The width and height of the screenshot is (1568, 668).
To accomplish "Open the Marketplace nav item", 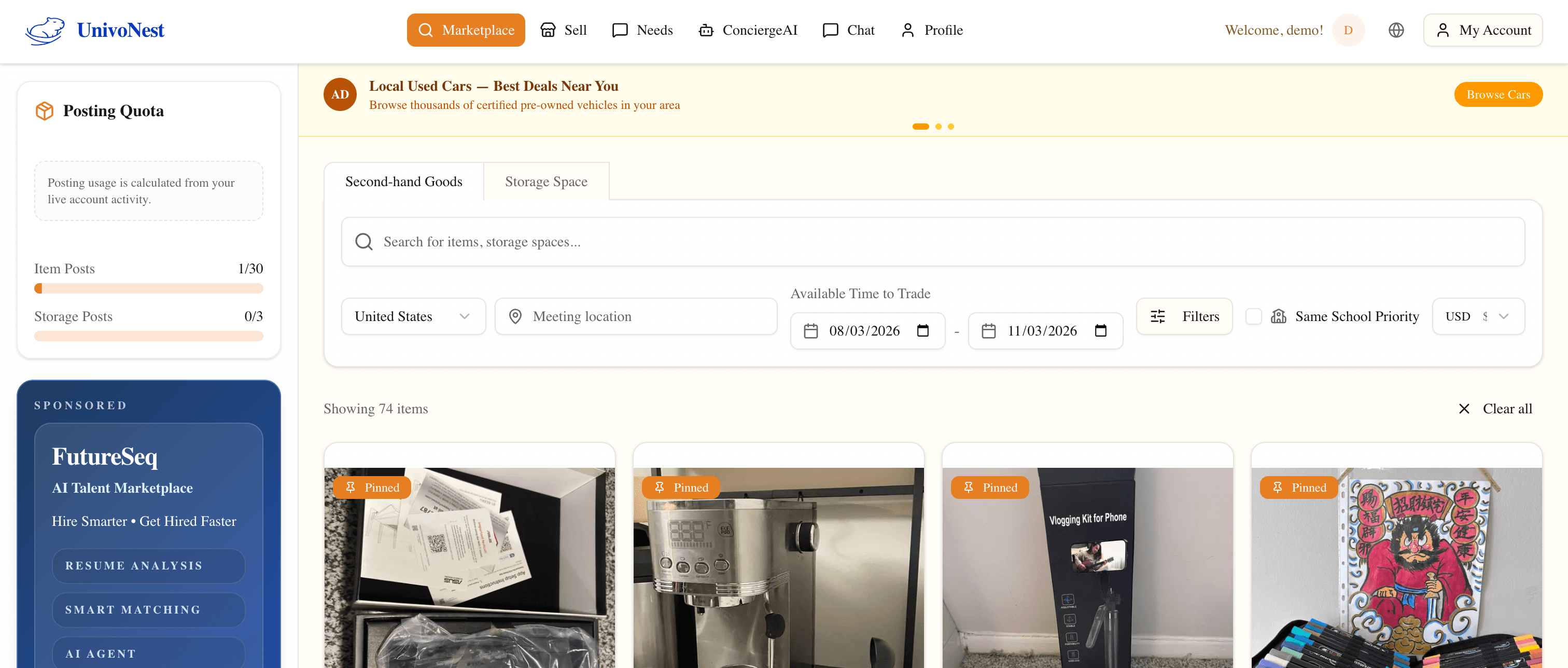I will [466, 30].
